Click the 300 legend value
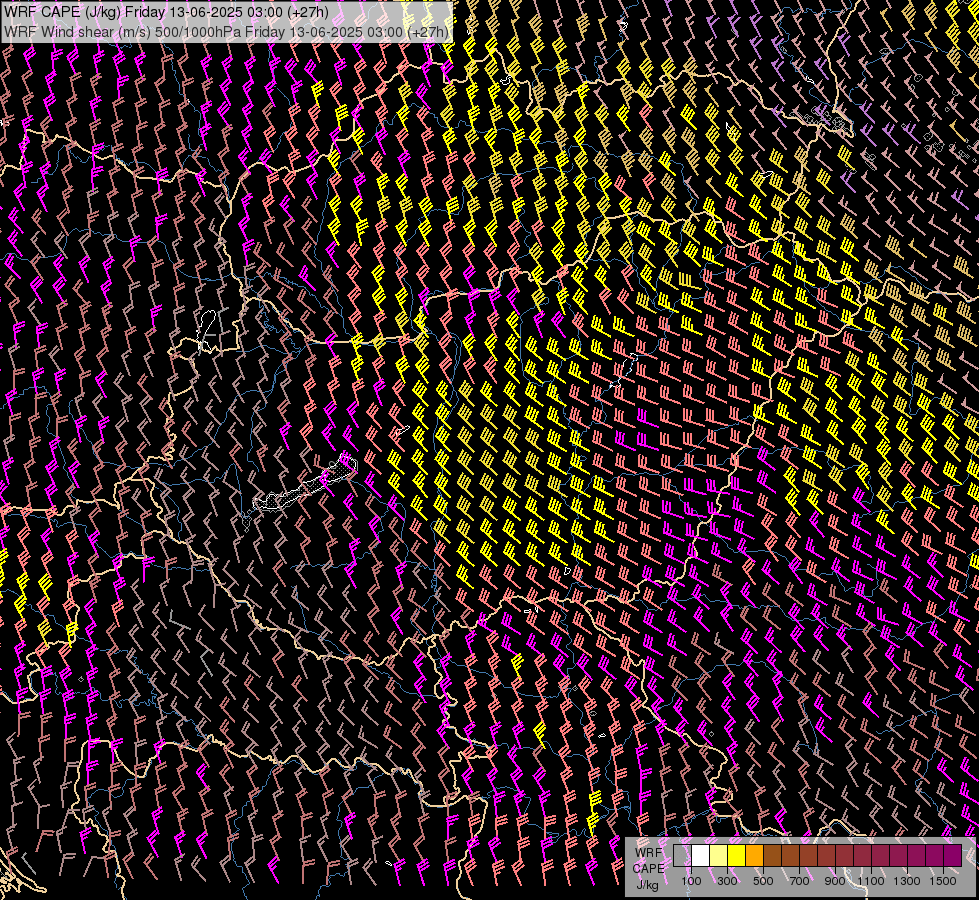 click(727, 881)
